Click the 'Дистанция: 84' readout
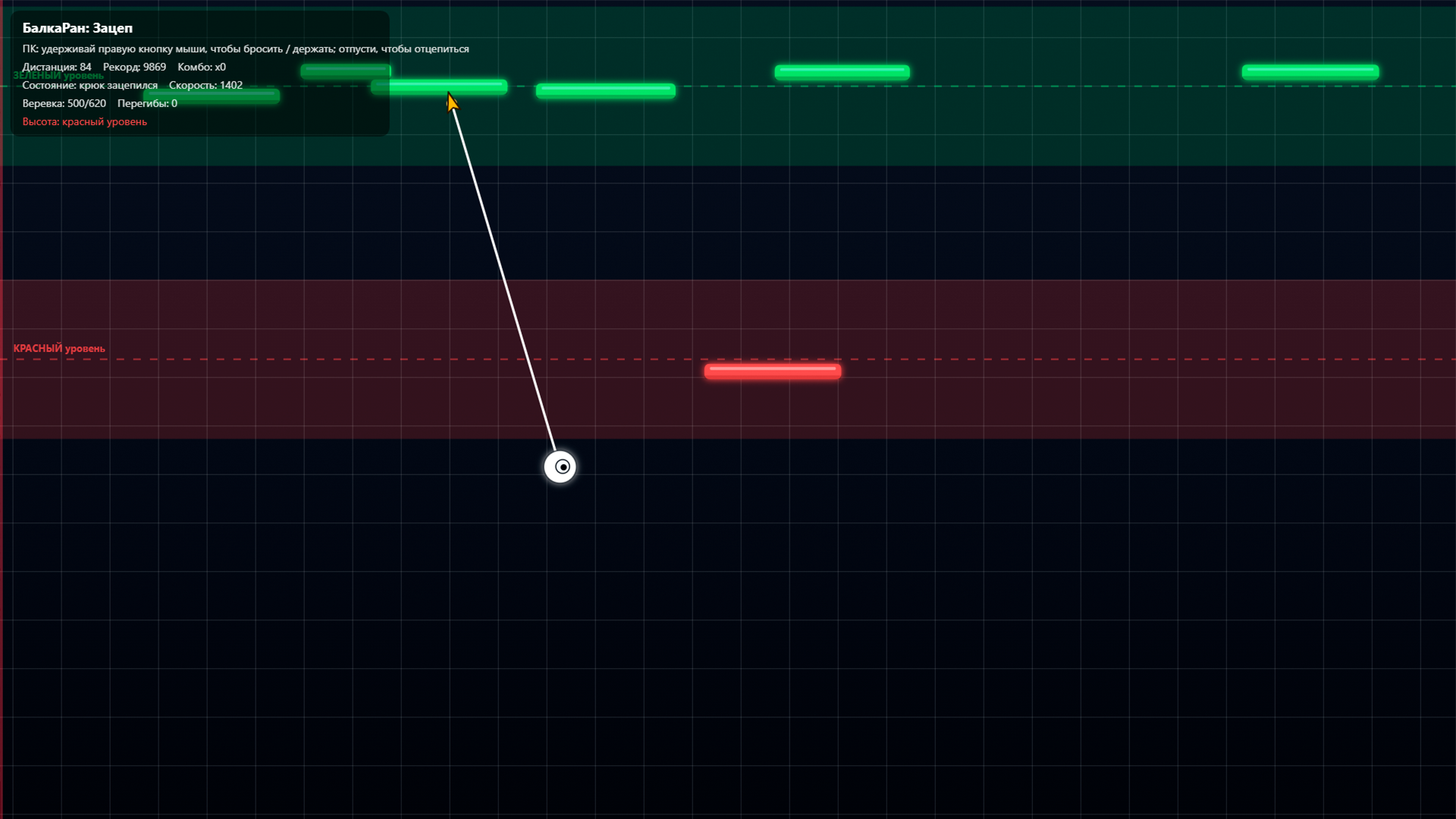 click(x=57, y=67)
